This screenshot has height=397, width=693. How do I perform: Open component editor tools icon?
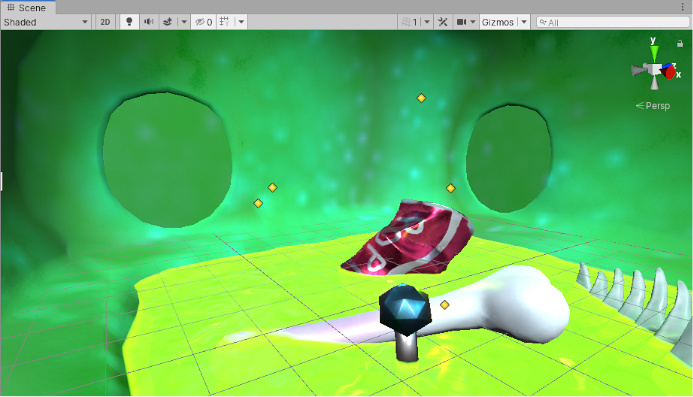(442, 22)
